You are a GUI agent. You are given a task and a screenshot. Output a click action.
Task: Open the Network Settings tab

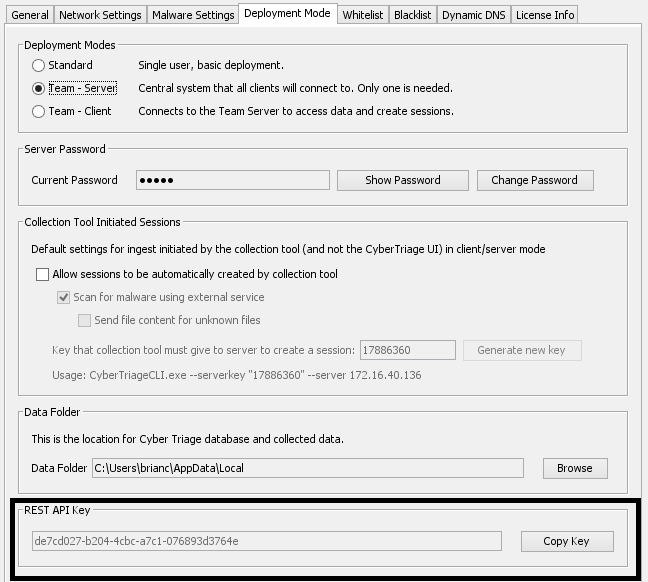(x=100, y=15)
